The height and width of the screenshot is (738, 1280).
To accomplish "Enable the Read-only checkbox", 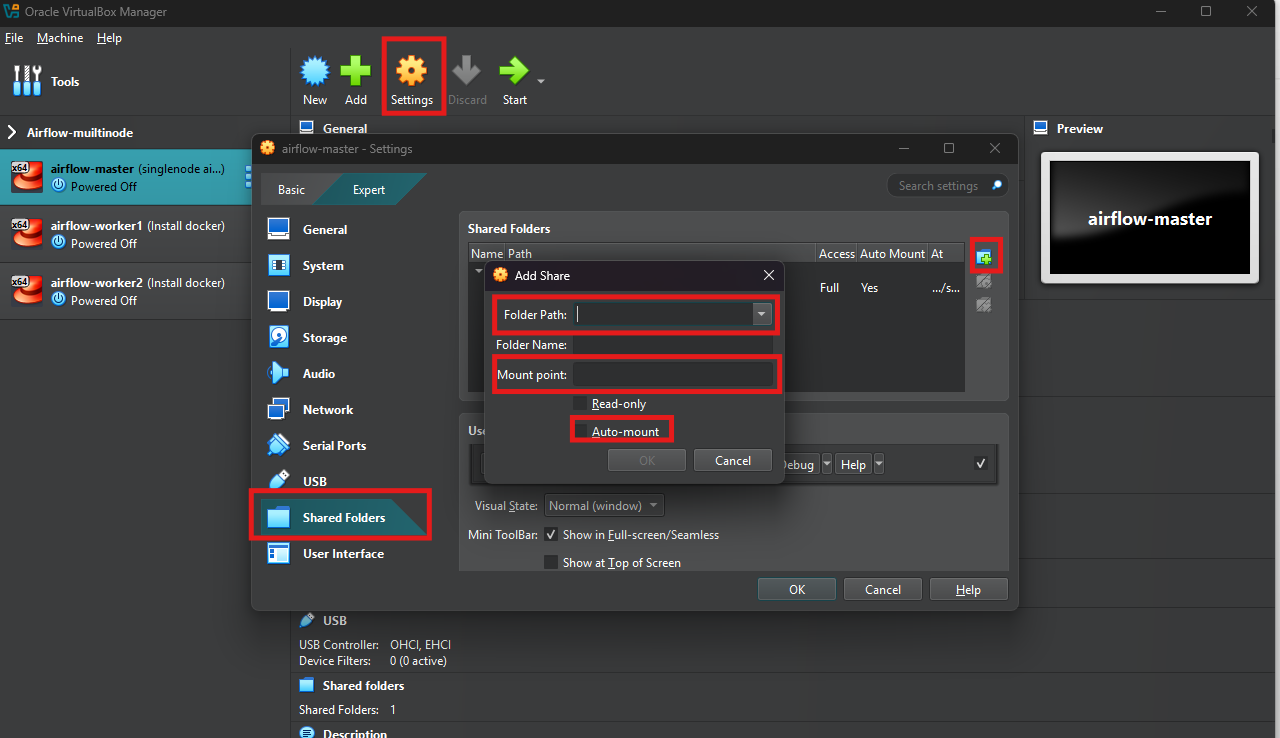I will 580,403.
